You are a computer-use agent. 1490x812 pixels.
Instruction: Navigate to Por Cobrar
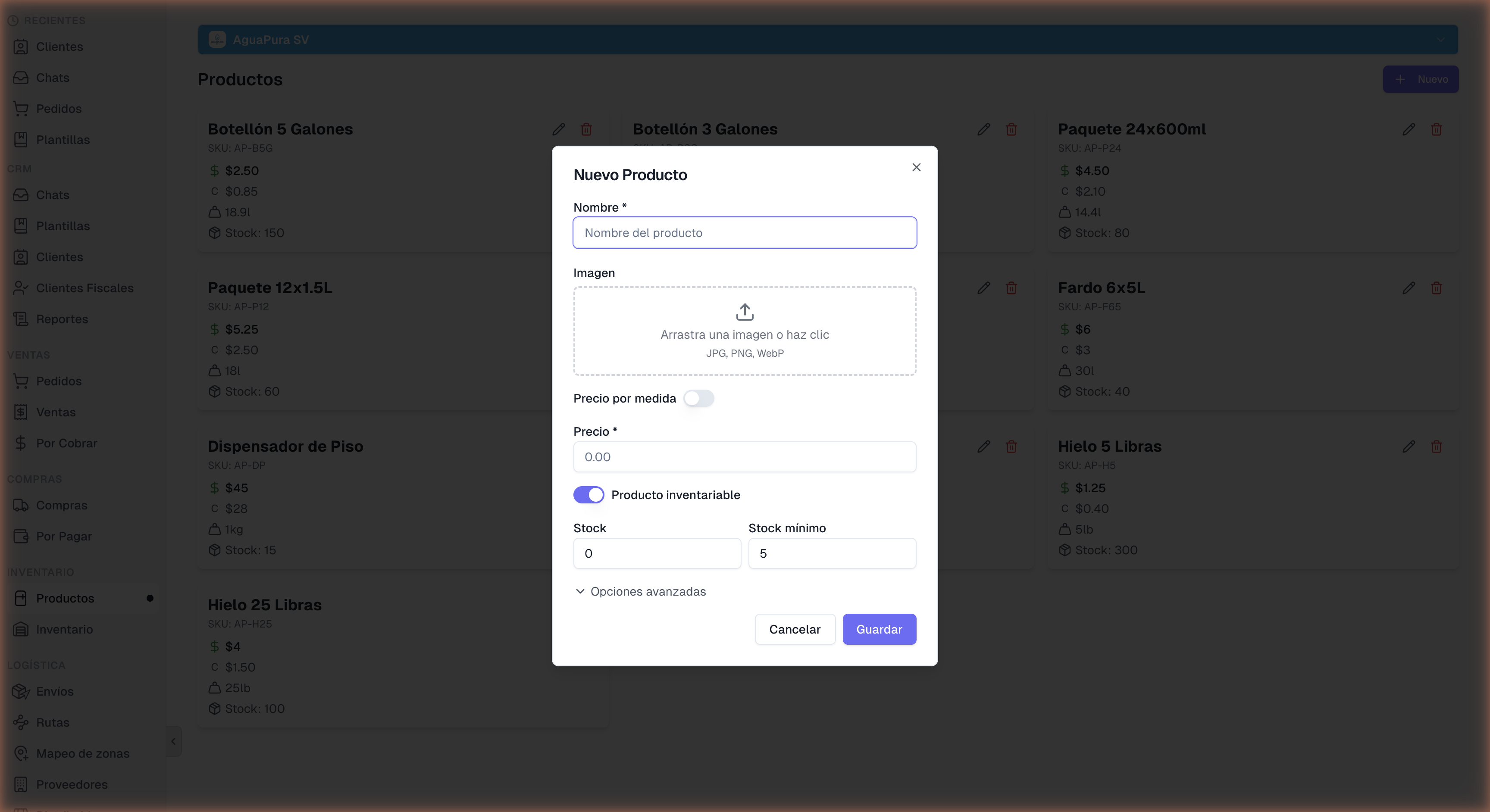pos(66,443)
